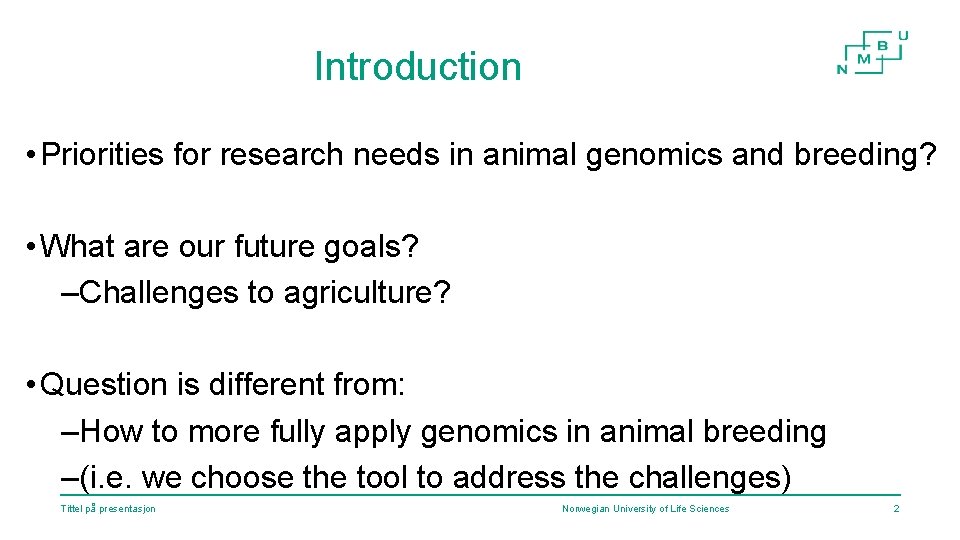The image size is (960, 540).
Task: Click the bullet marker before "Question"
Action: click(33, 385)
